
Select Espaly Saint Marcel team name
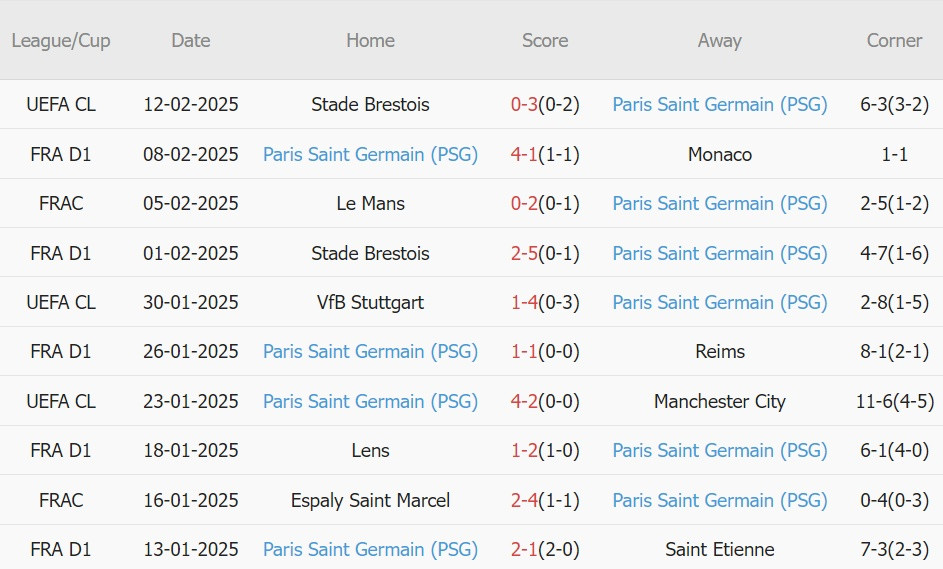click(x=370, y=500)
